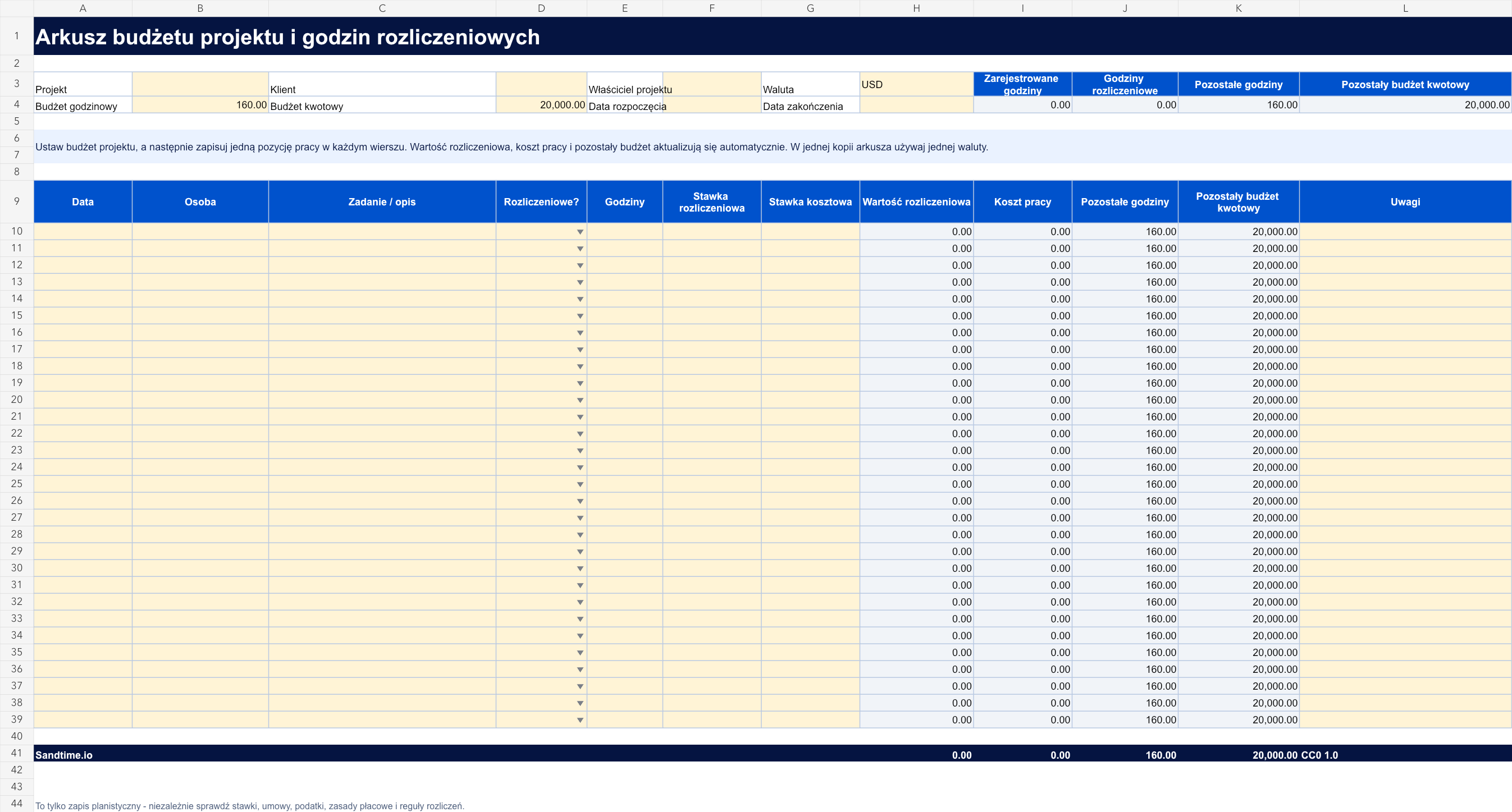Select column header H
Image resolution: width=1512 pixels, height=812 pixels.
point(916,8)
